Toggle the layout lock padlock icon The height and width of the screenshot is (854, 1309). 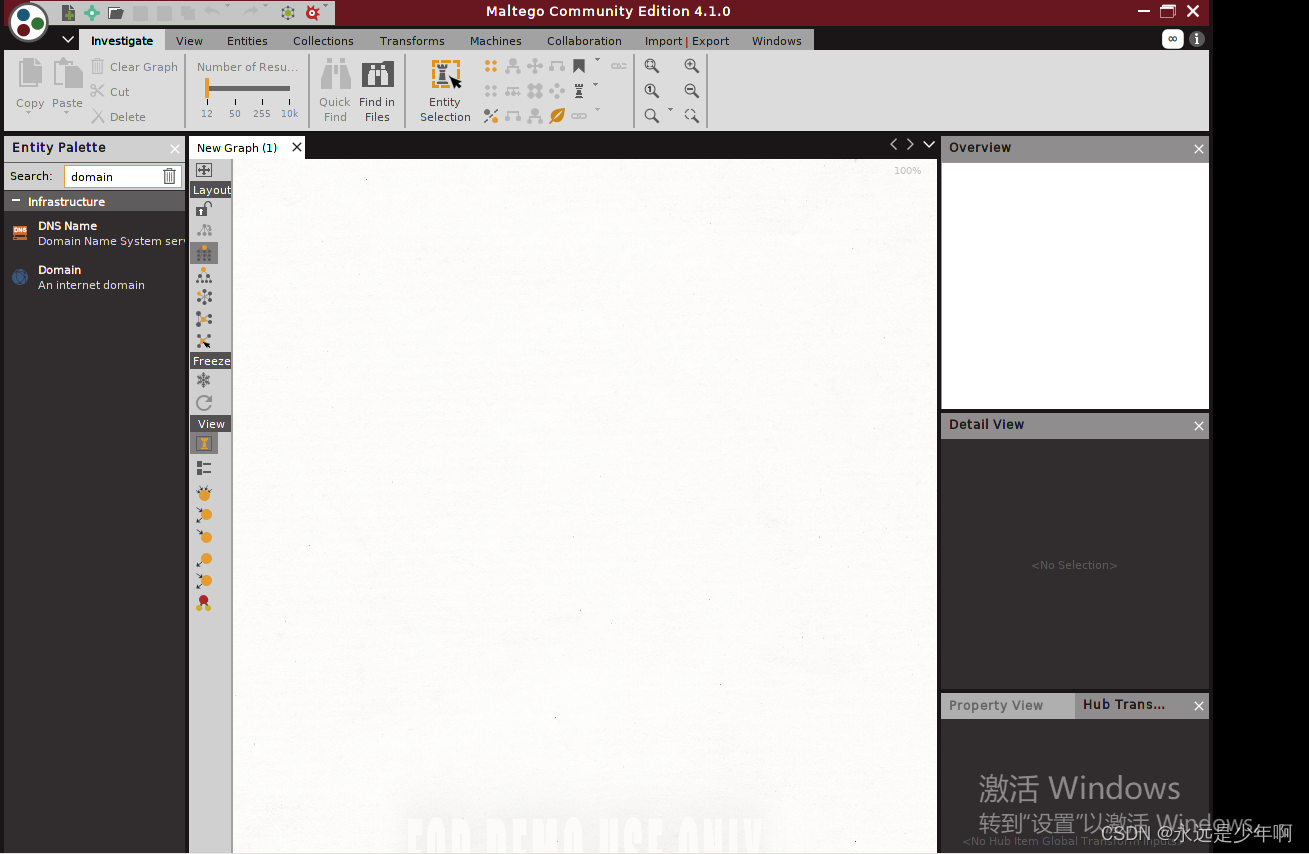click(x=204, y=209)
